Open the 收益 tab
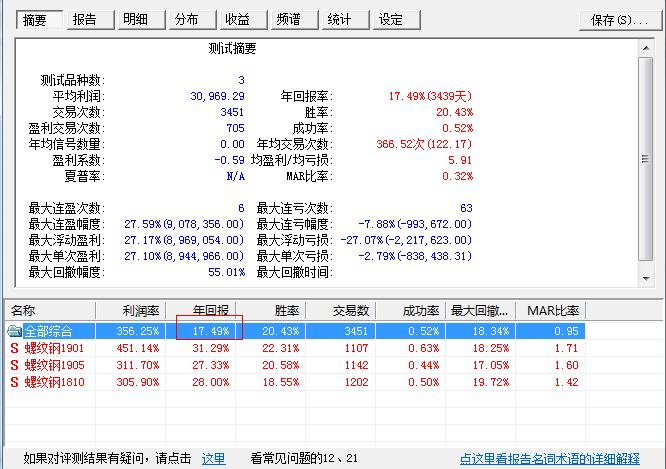This screenshot has height=469, width=666. click(x=243, y=20)
